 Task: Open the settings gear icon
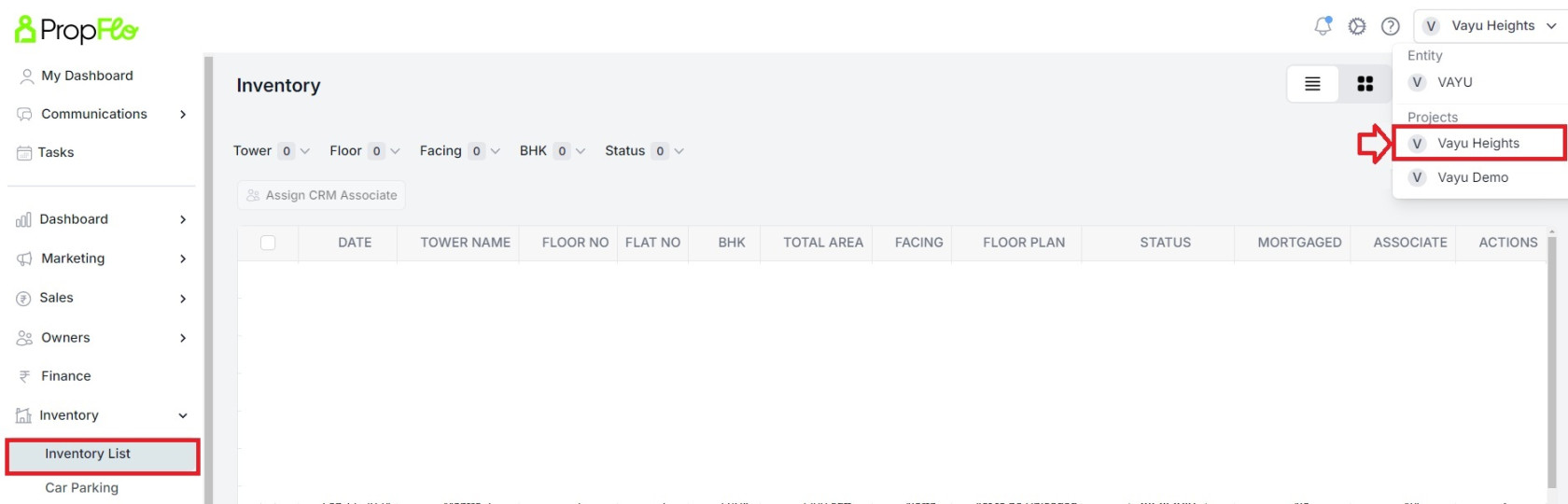tap(1357, 26)
